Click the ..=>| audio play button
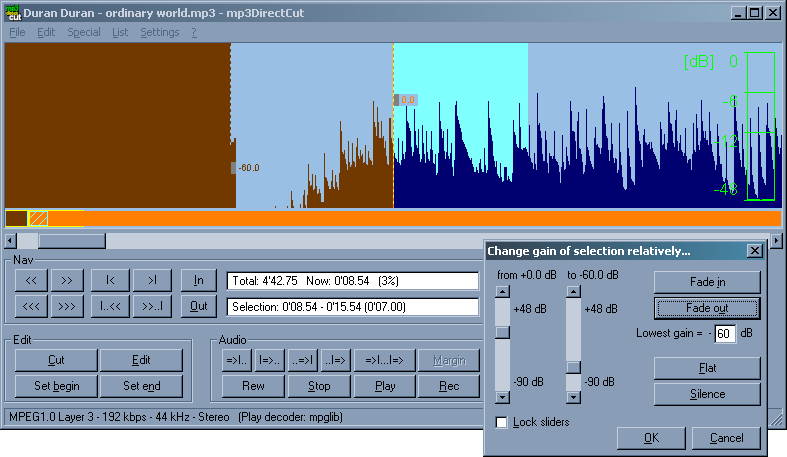This screenshot has width=787, height=457. (303, 360)
